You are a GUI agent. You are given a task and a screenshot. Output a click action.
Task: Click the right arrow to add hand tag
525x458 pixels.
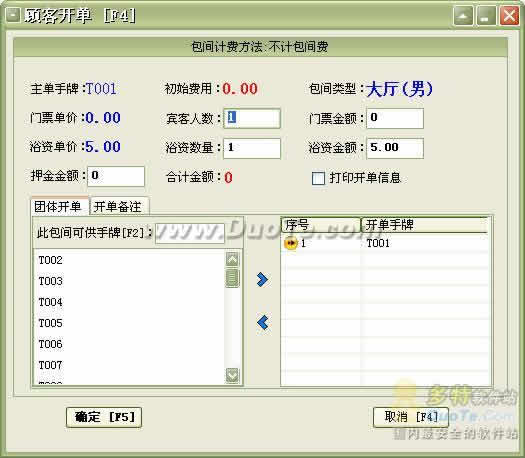pyautogui.click(x=262, y=280)
